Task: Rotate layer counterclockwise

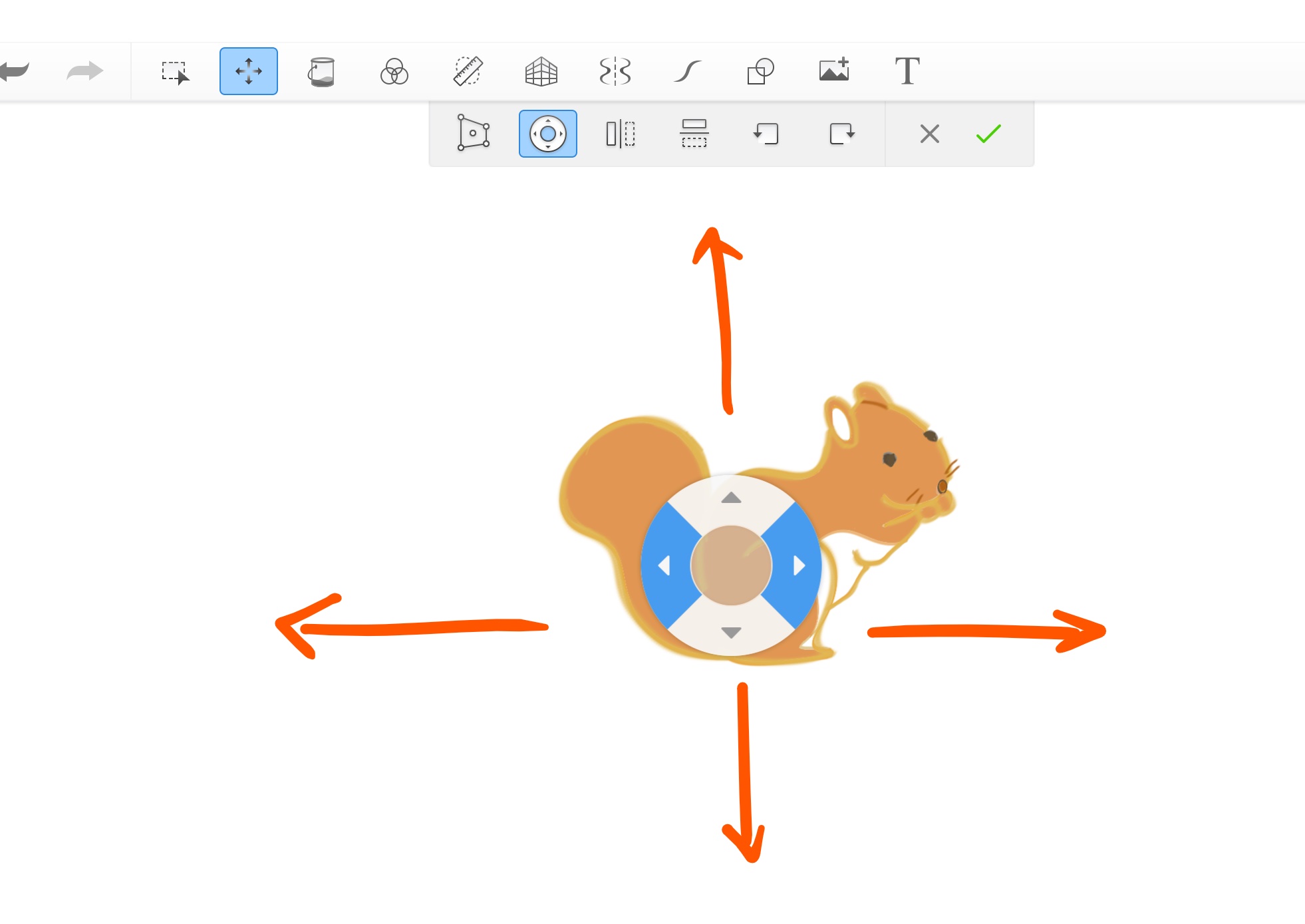Action: [x=766, y=134]
